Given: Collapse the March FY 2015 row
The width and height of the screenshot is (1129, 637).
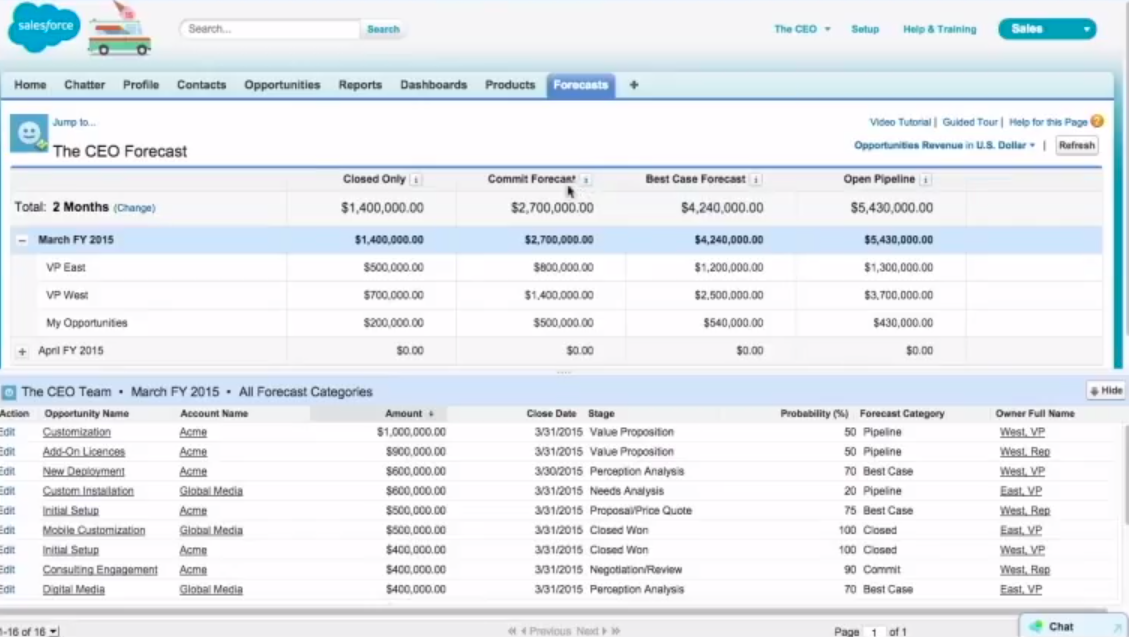Looking at the screenshot, I should tap(22, 240).
